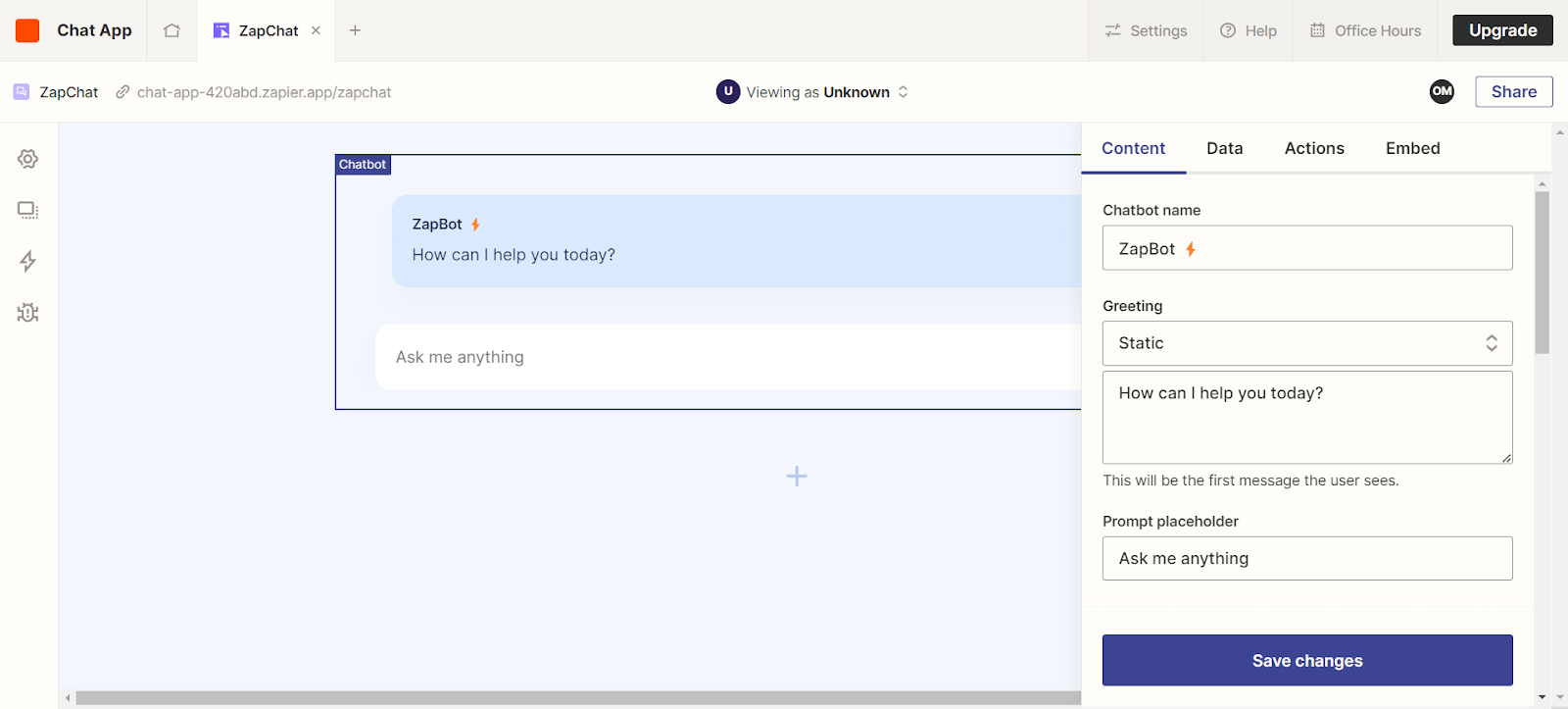Switch to the Embed tab
This screenshot has width=1568, height=709.
pos(1412,148)
